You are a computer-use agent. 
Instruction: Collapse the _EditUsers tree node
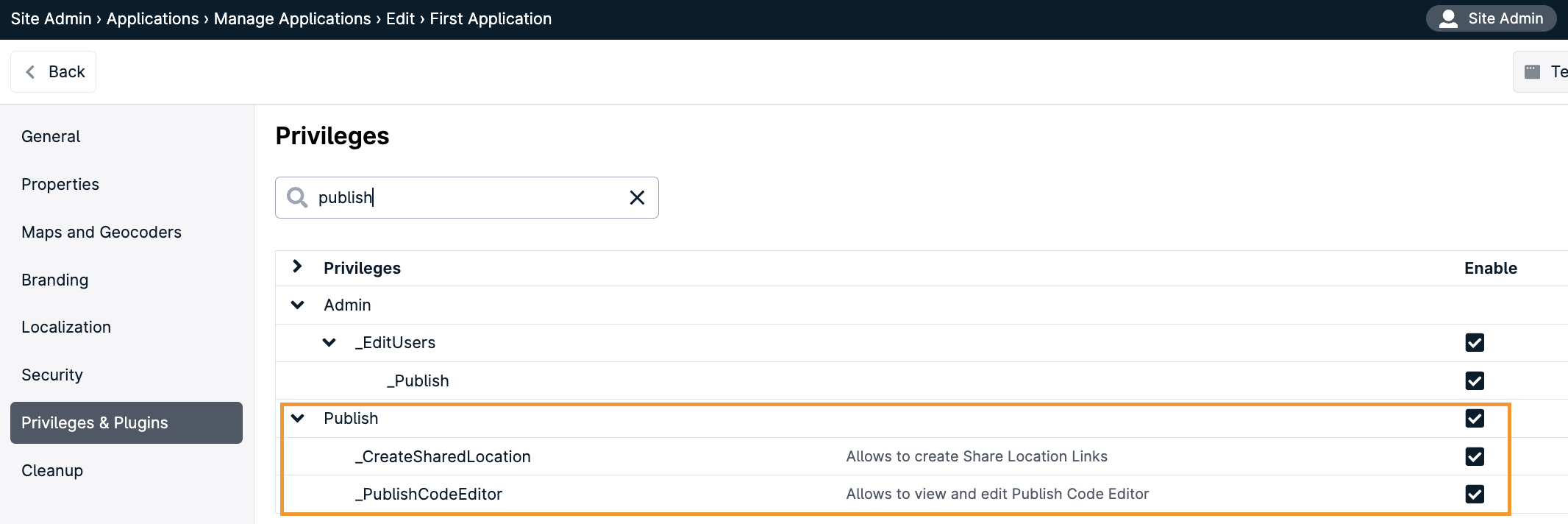pos(329,342)
